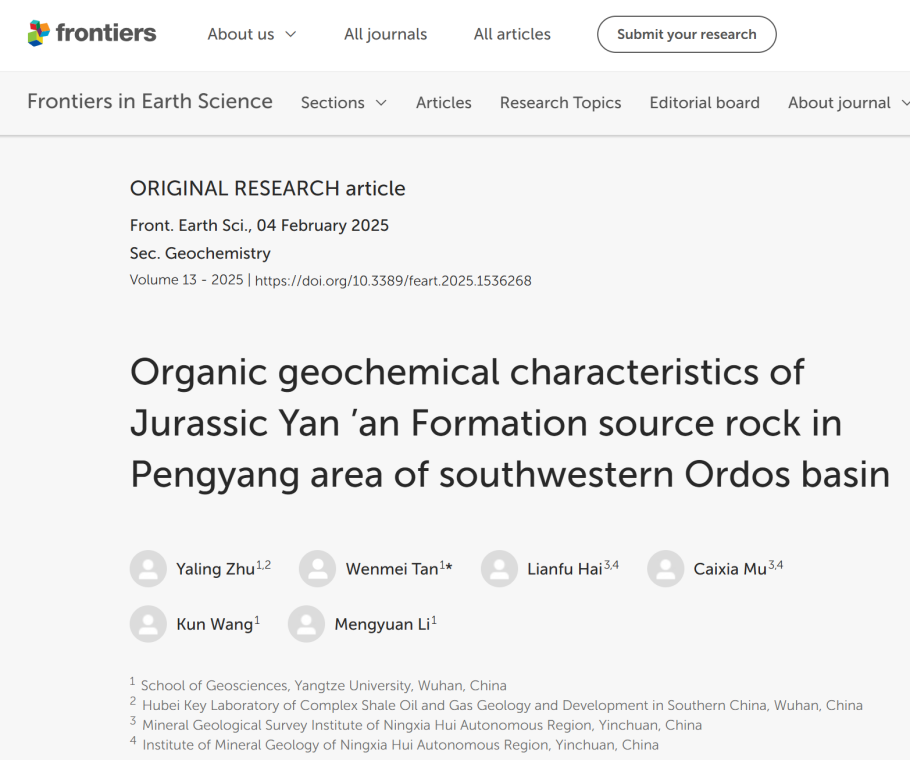
Task: Click Mengyuan Li's avatar icon
Action: click(306, 624)
